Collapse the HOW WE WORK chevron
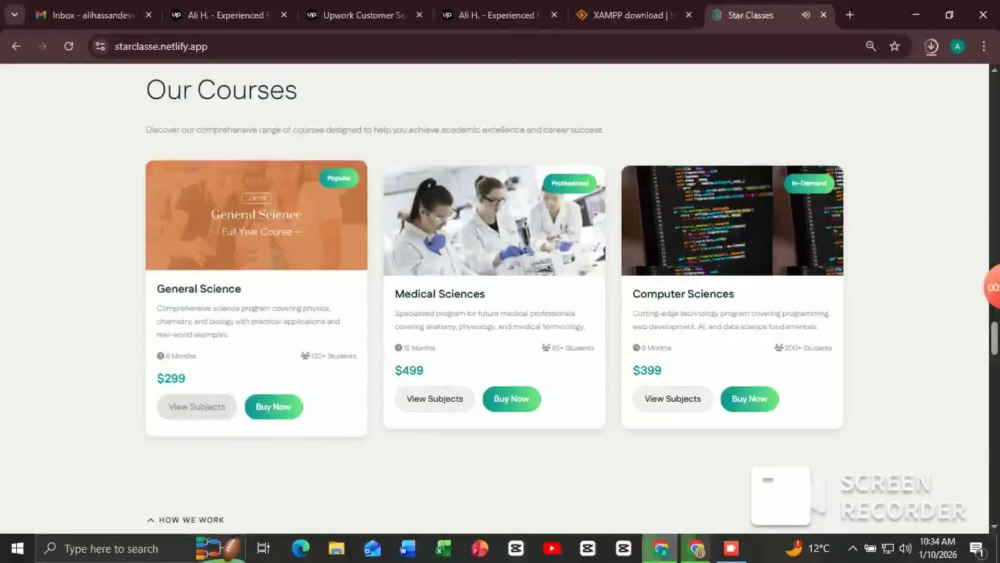1000x563 pixels. 151,520
